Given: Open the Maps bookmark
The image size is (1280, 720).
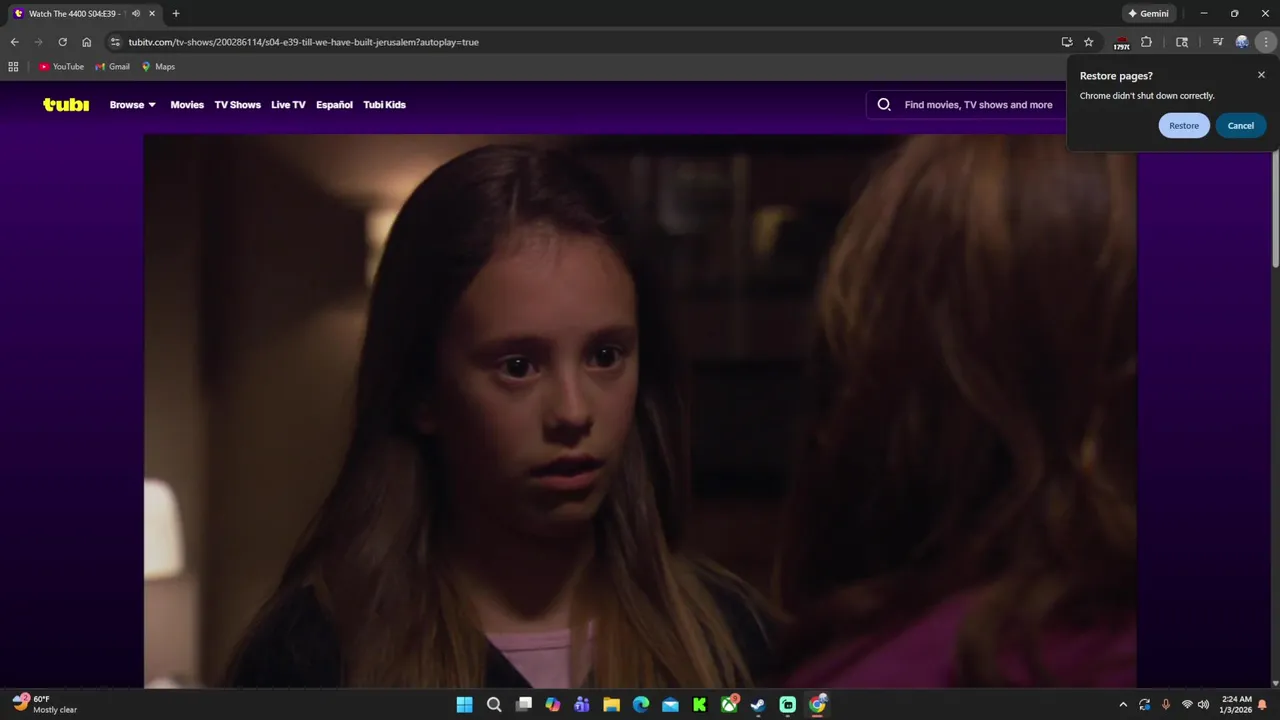Looking at the screenshot, I should pos(158,67).
